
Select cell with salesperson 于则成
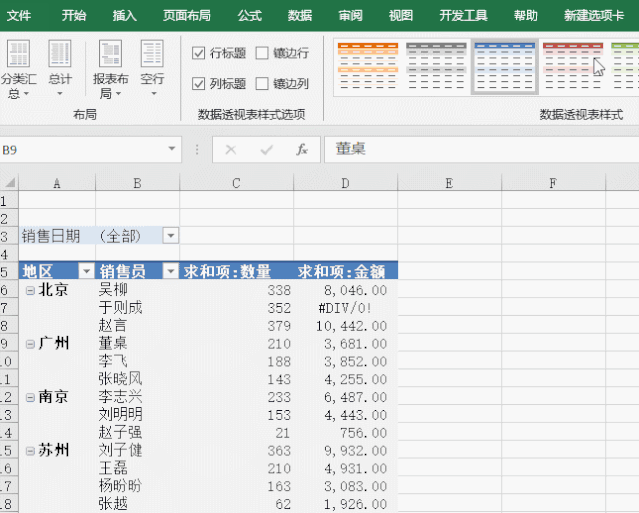point(137,308)
